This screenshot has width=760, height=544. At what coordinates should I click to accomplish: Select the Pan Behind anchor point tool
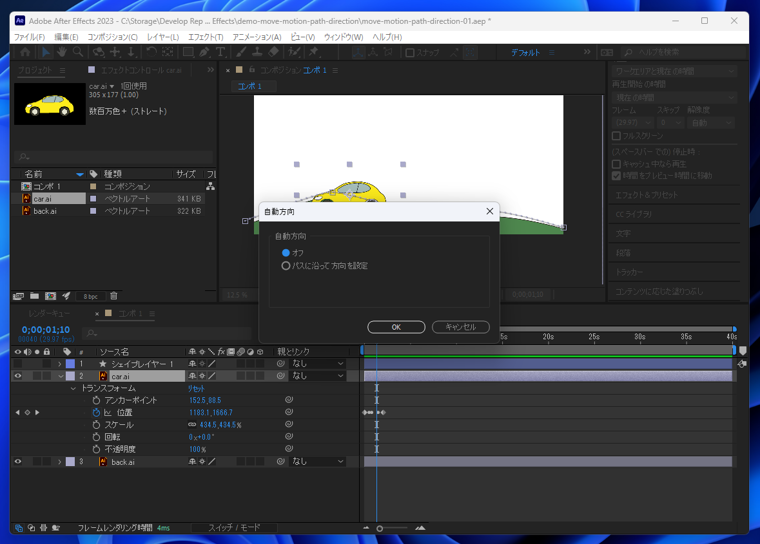click(x=167, y=52)
